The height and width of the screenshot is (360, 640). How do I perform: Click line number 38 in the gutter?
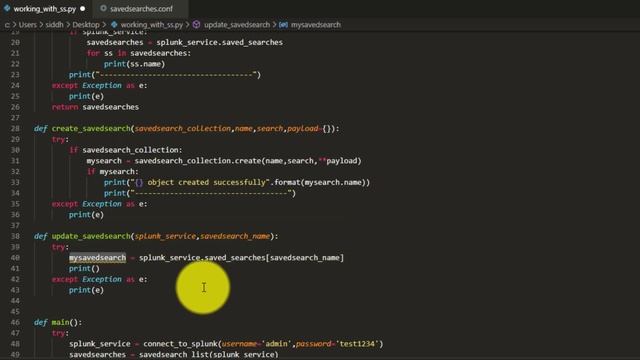(x=15, y=236)
